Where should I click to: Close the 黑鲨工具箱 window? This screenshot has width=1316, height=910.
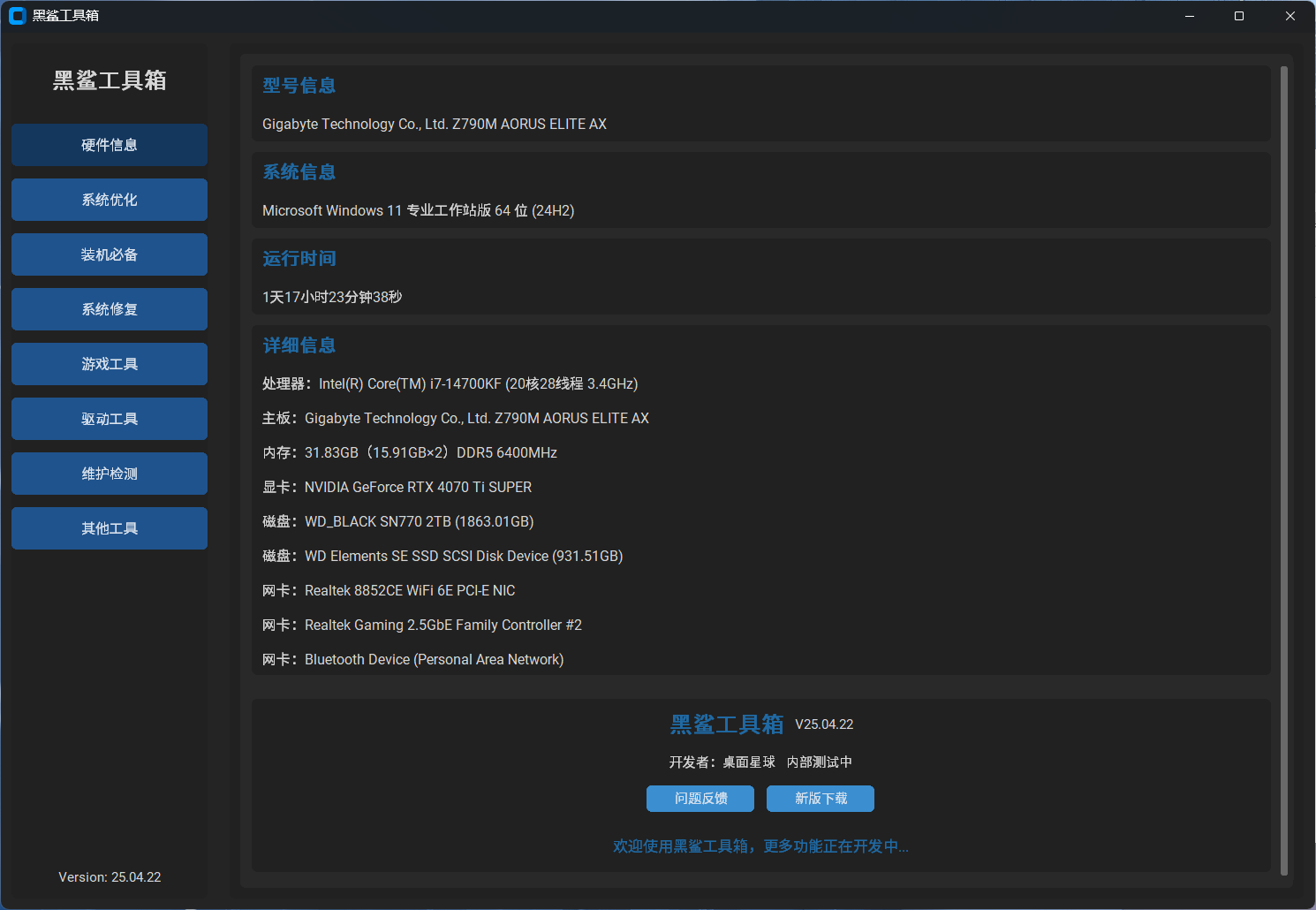click(x=1290, y=16)
